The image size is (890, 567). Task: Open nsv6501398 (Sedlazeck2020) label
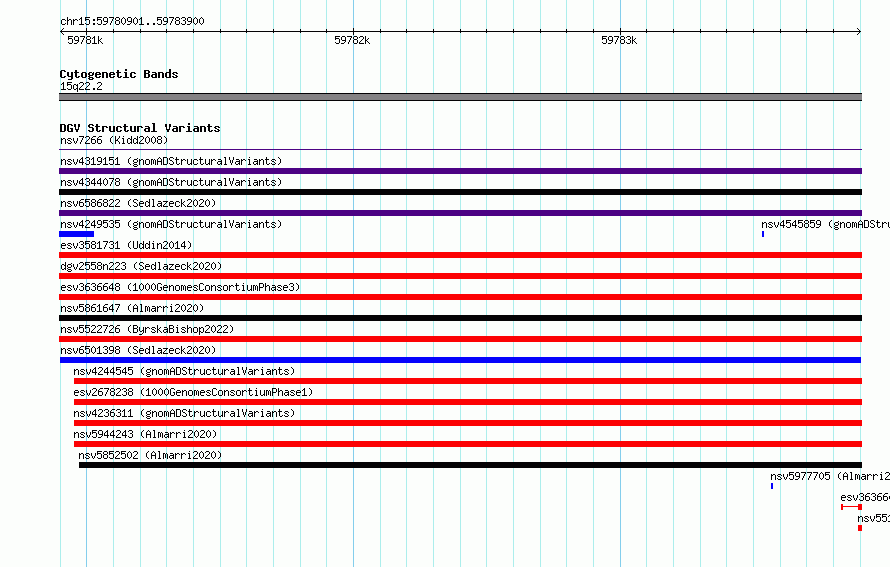[138, 350]
